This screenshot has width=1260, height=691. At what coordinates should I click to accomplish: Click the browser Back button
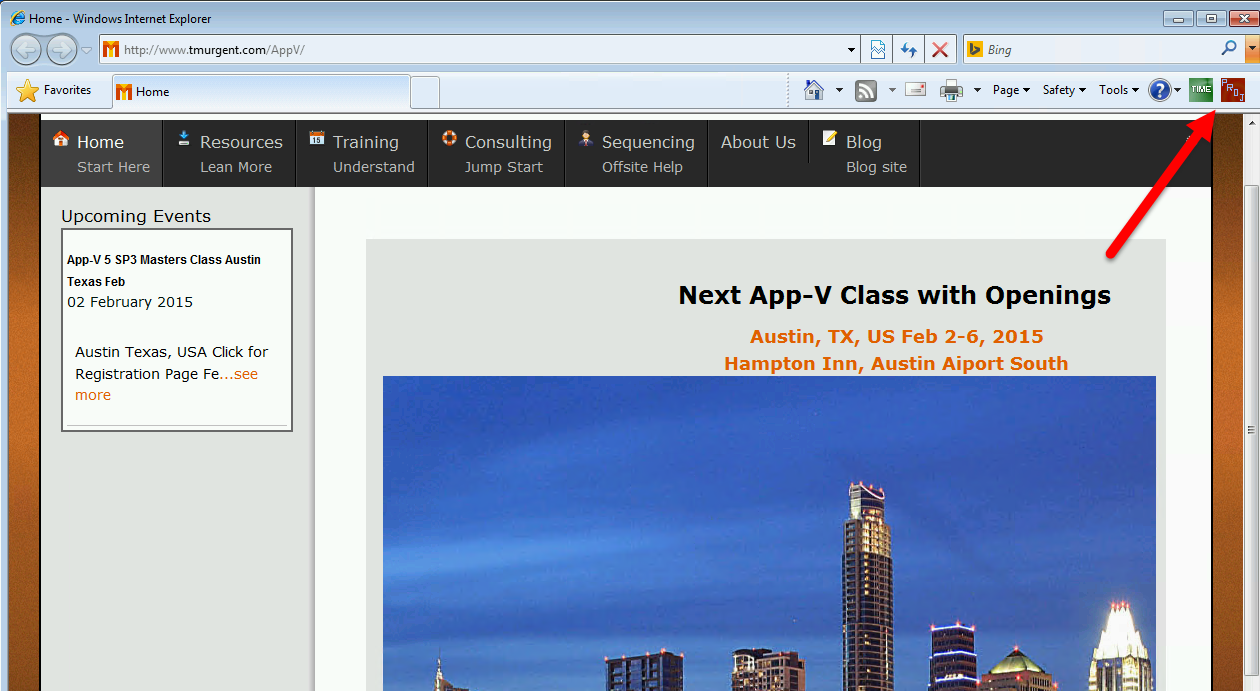(x=26, y=49)
